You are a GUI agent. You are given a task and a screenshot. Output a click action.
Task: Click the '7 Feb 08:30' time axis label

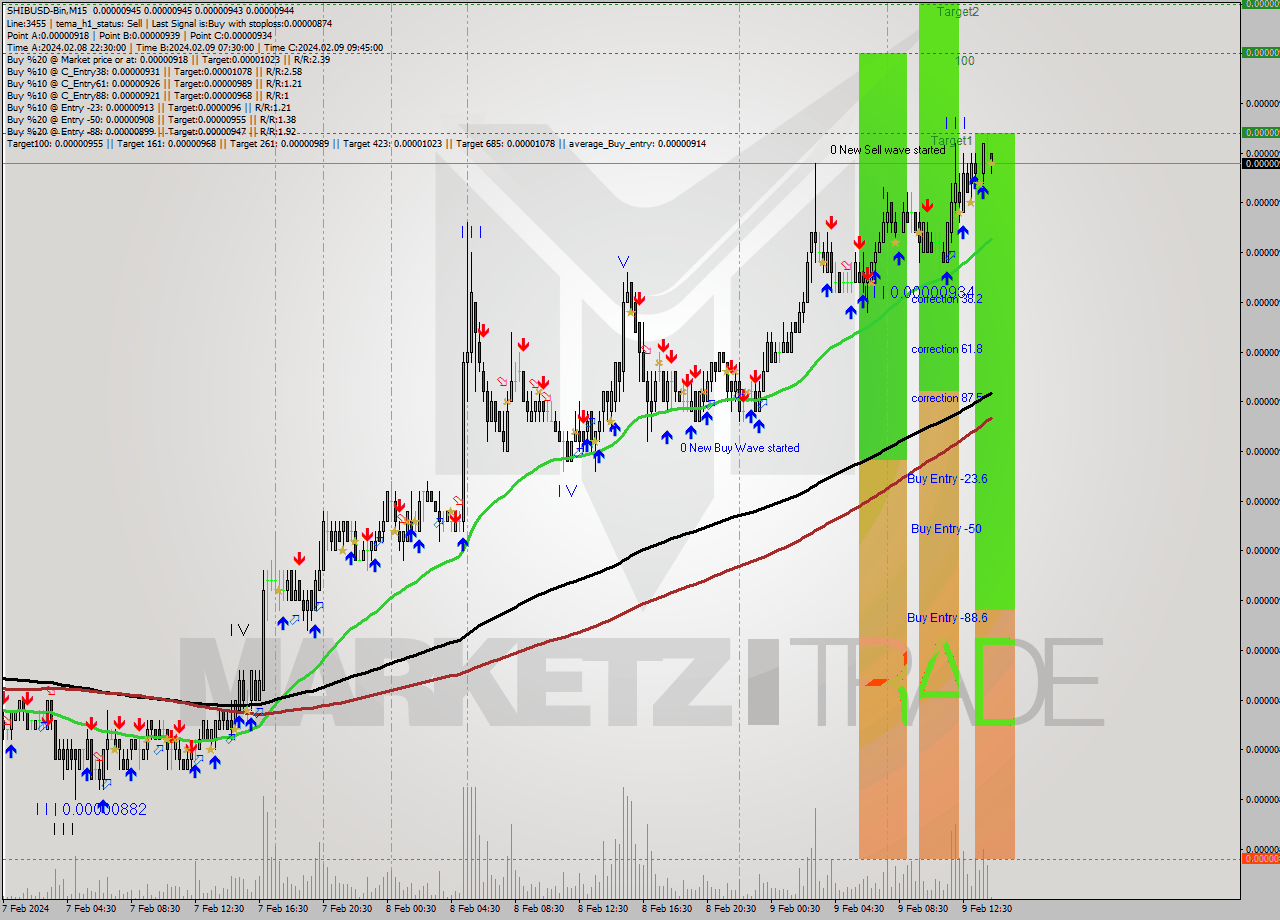(x=155, y=909)
